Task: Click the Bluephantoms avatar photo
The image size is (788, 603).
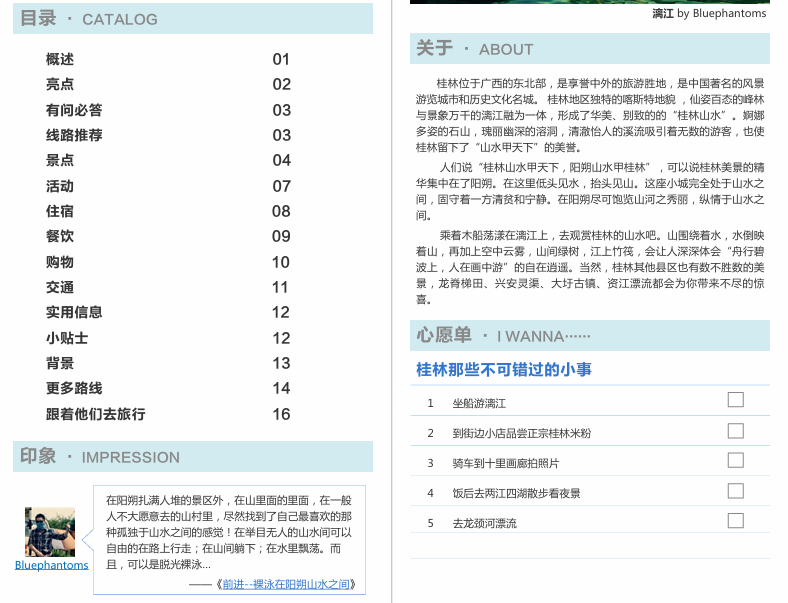Action: pyautogui.click(x=50, y=532)
